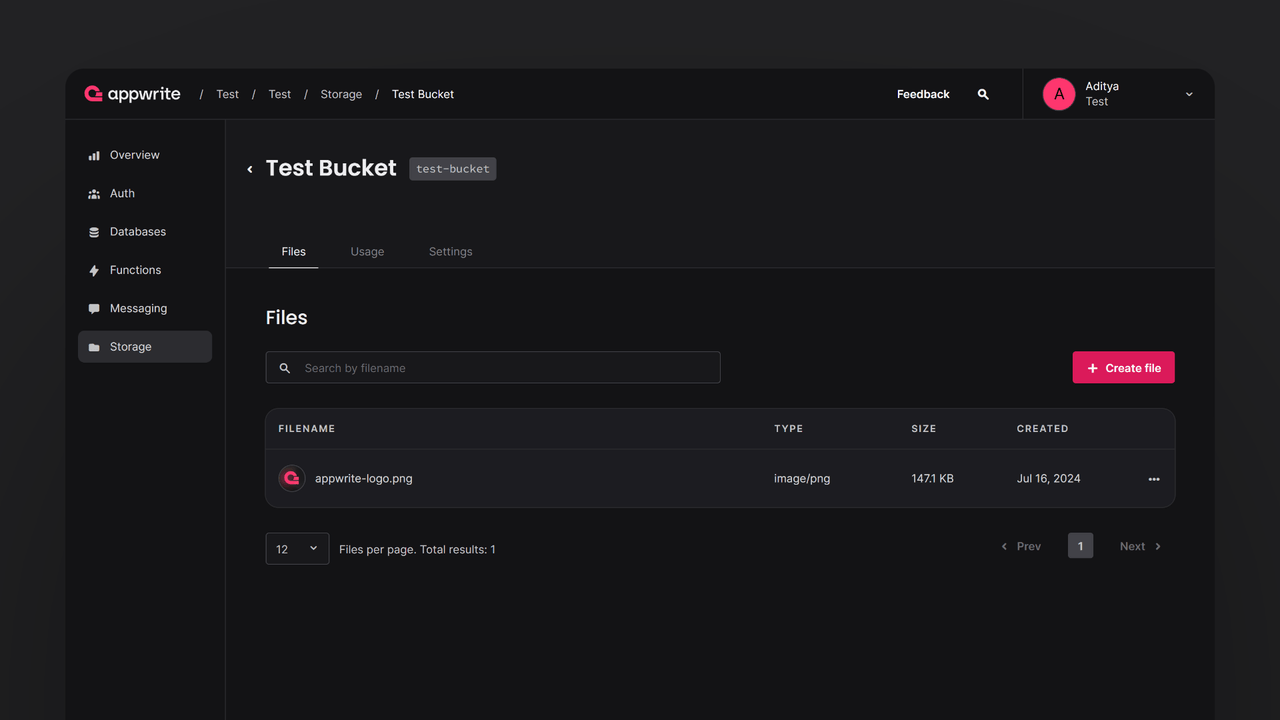Select page 1 in pagination
The width and height of the screenshot is (1280, 720).
pyautogui.click(x=1080, y=546)
